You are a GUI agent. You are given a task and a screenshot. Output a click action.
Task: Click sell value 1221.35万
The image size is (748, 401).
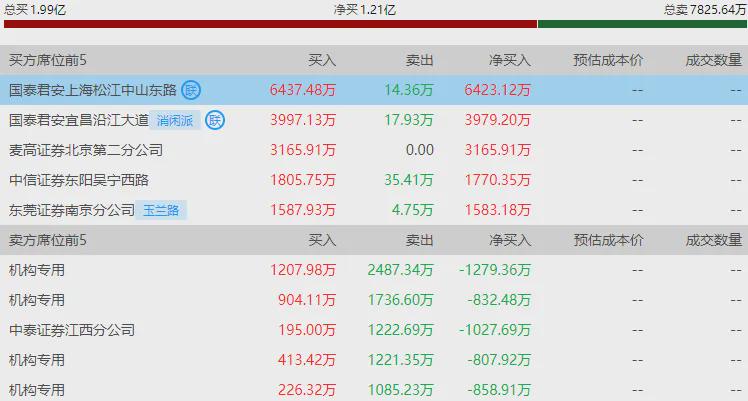[x=401, y=360]
